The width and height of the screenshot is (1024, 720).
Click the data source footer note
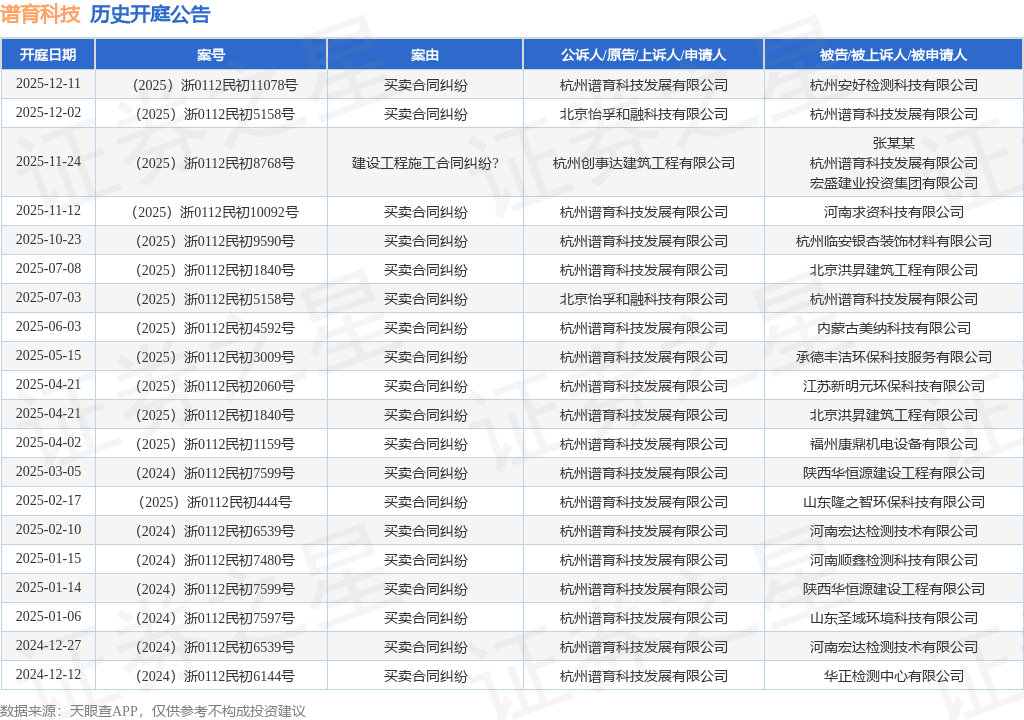(x=153, y=711)
